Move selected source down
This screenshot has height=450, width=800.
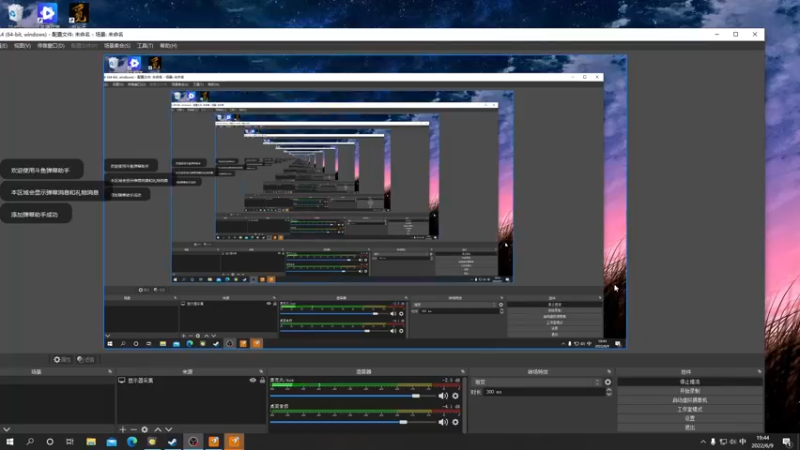point(169,430)
